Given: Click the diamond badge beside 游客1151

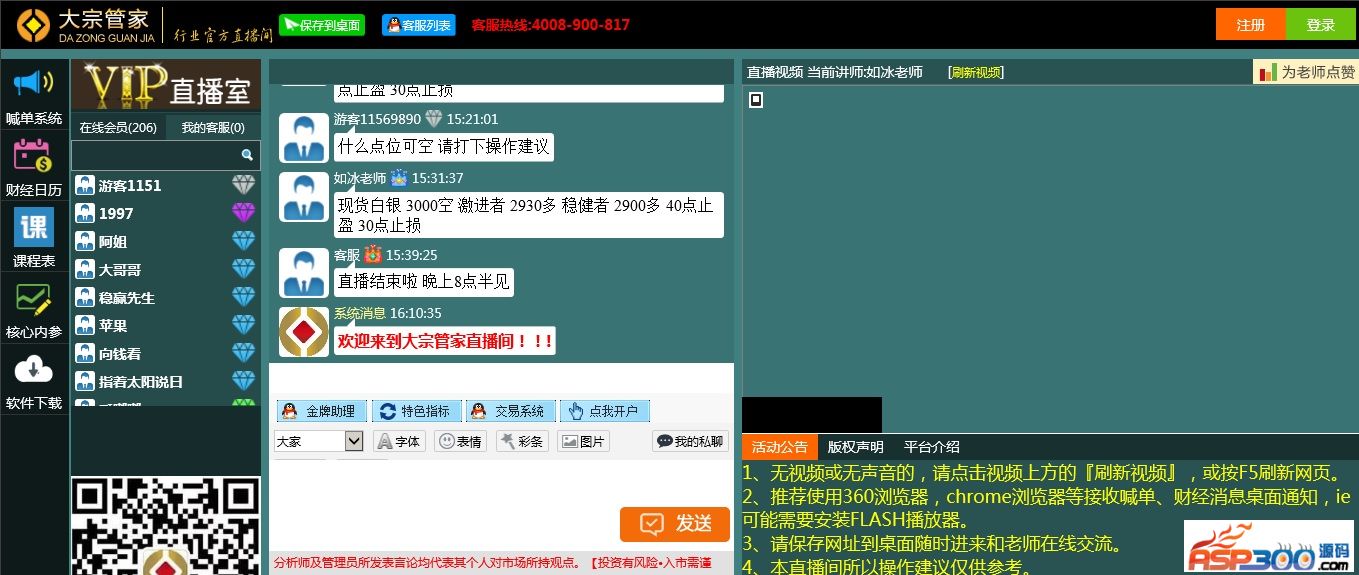Looking at the screenshot, I should (x=244, y=185).
